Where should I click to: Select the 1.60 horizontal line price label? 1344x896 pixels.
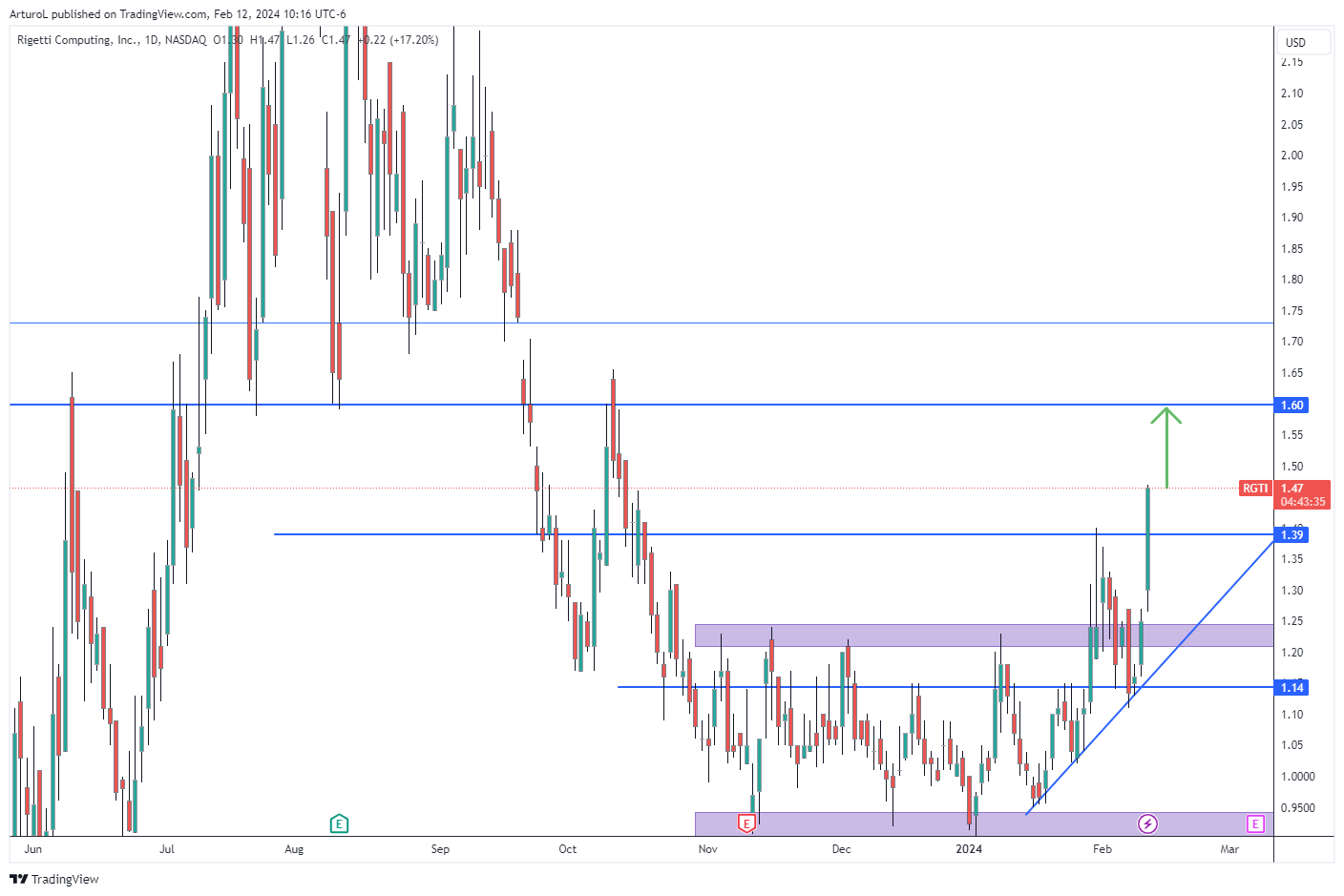point(1291,406)
